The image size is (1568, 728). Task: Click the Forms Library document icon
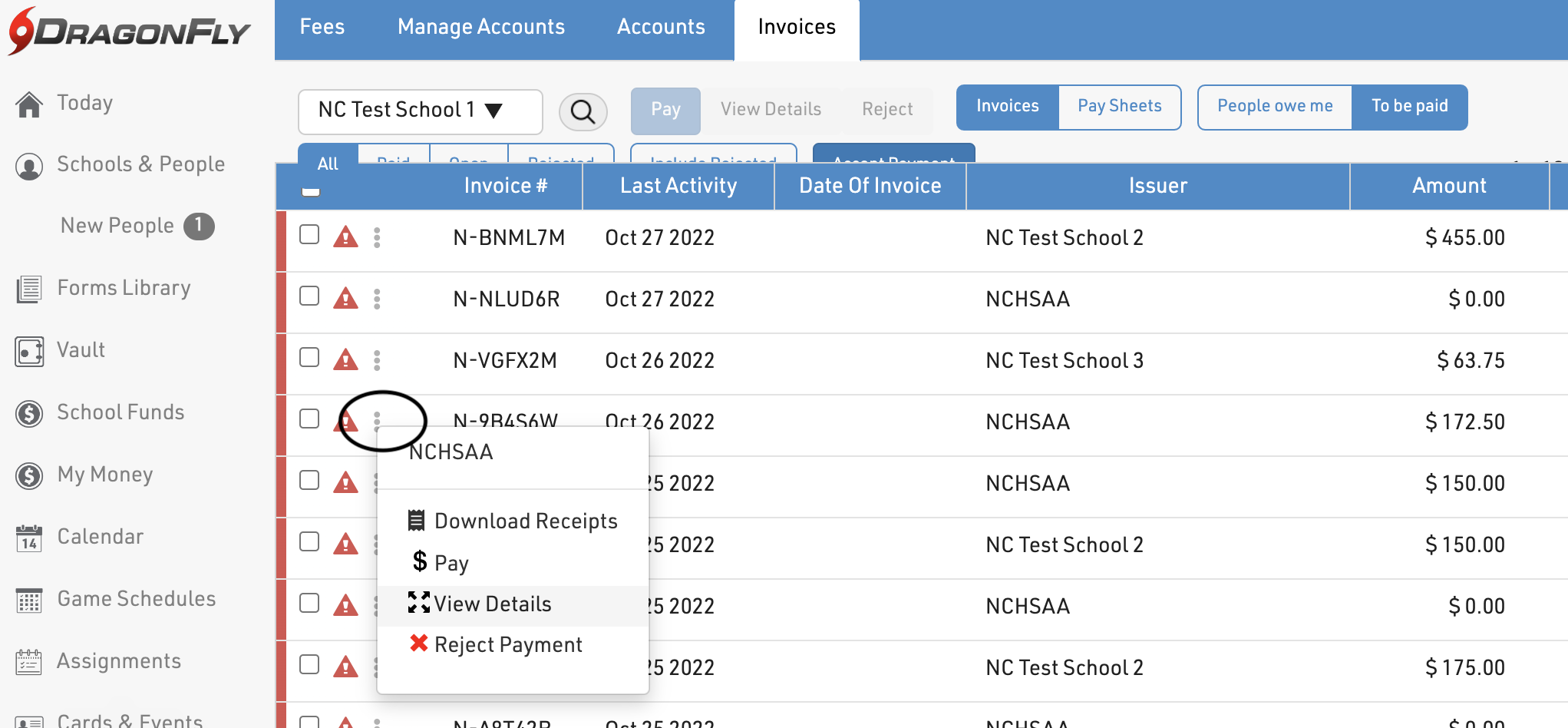click(29, 289)
